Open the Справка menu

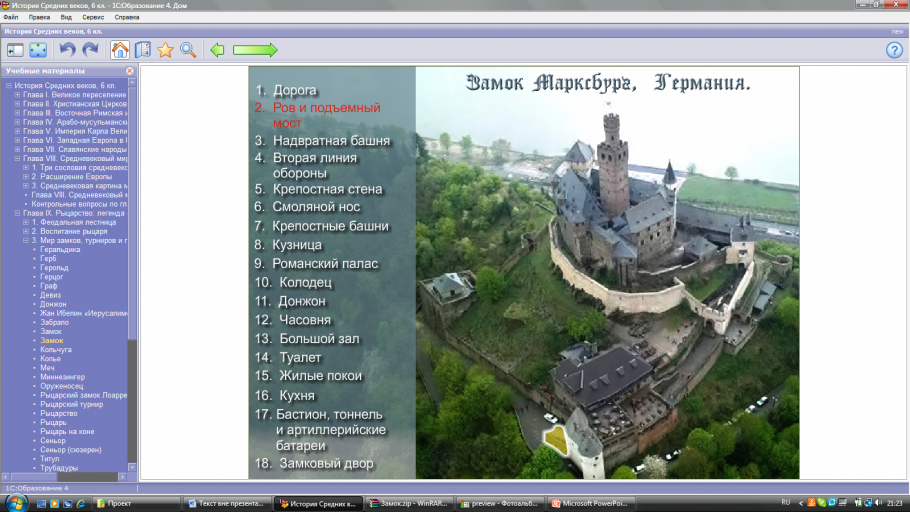127,17
